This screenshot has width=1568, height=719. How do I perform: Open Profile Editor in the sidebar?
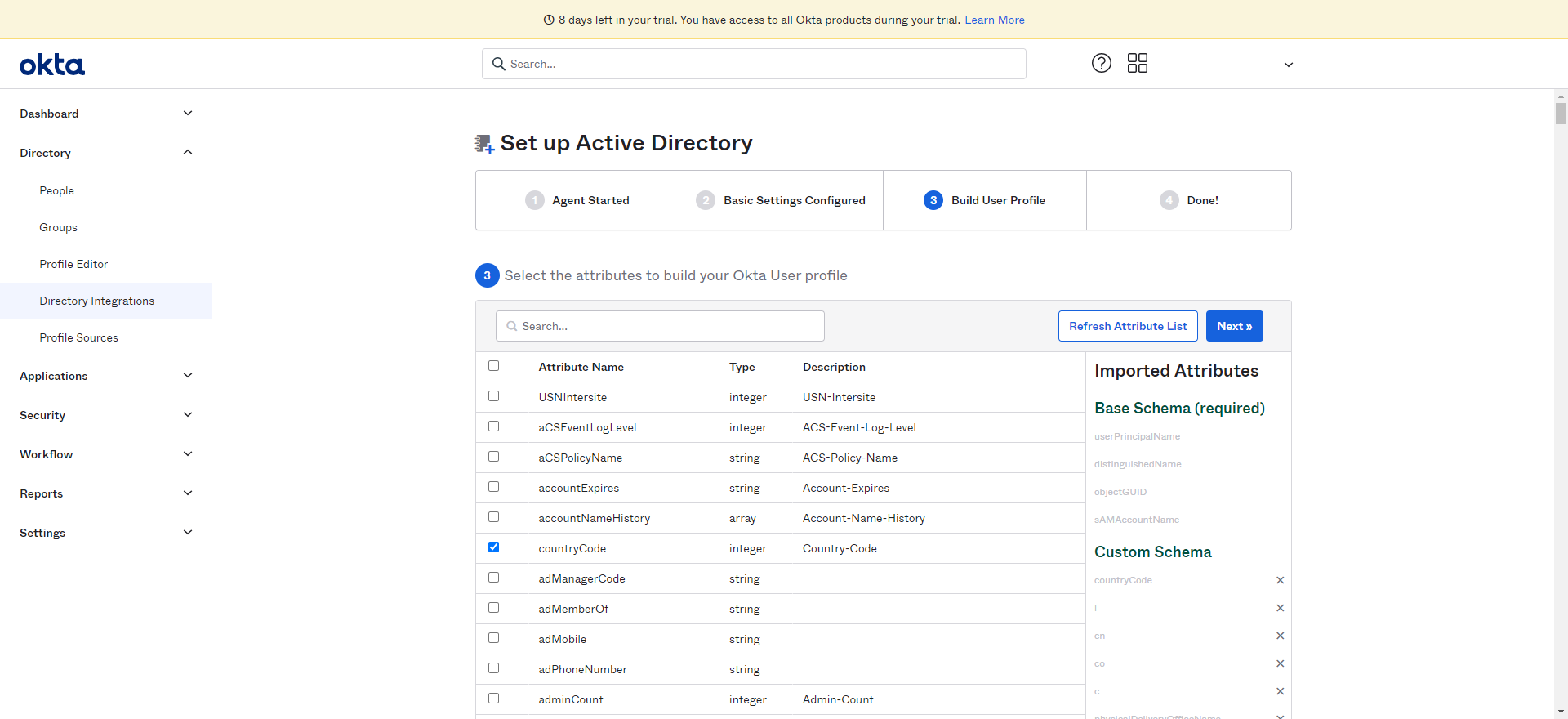73,264
